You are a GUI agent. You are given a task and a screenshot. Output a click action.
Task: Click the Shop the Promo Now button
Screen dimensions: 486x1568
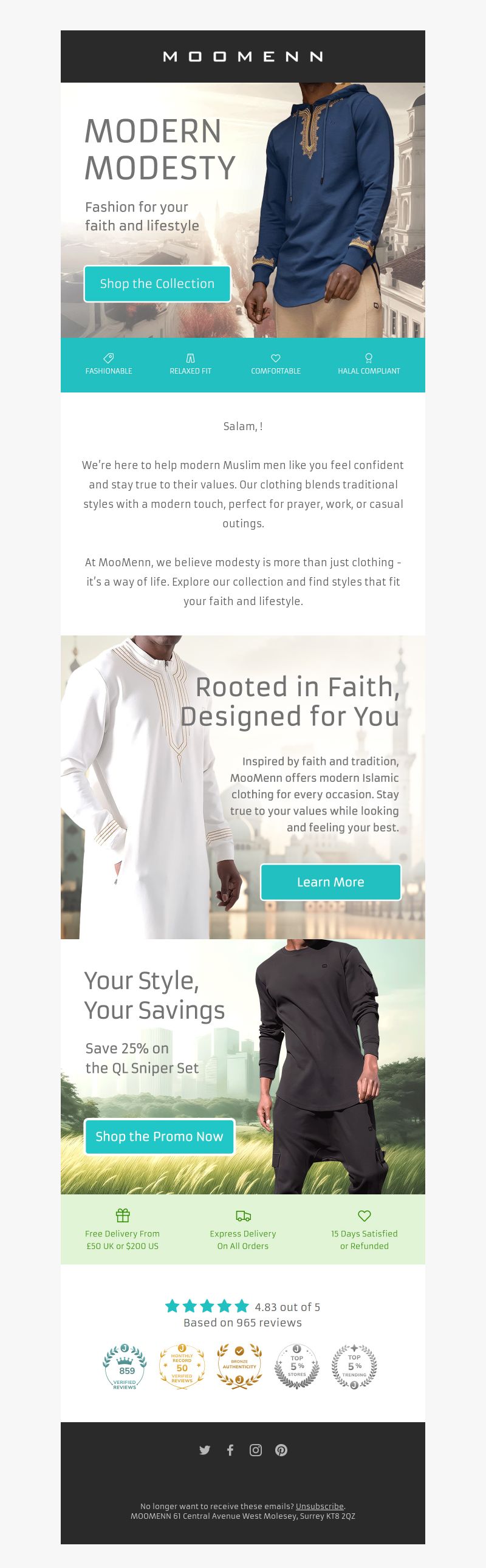click(159, 1137)
